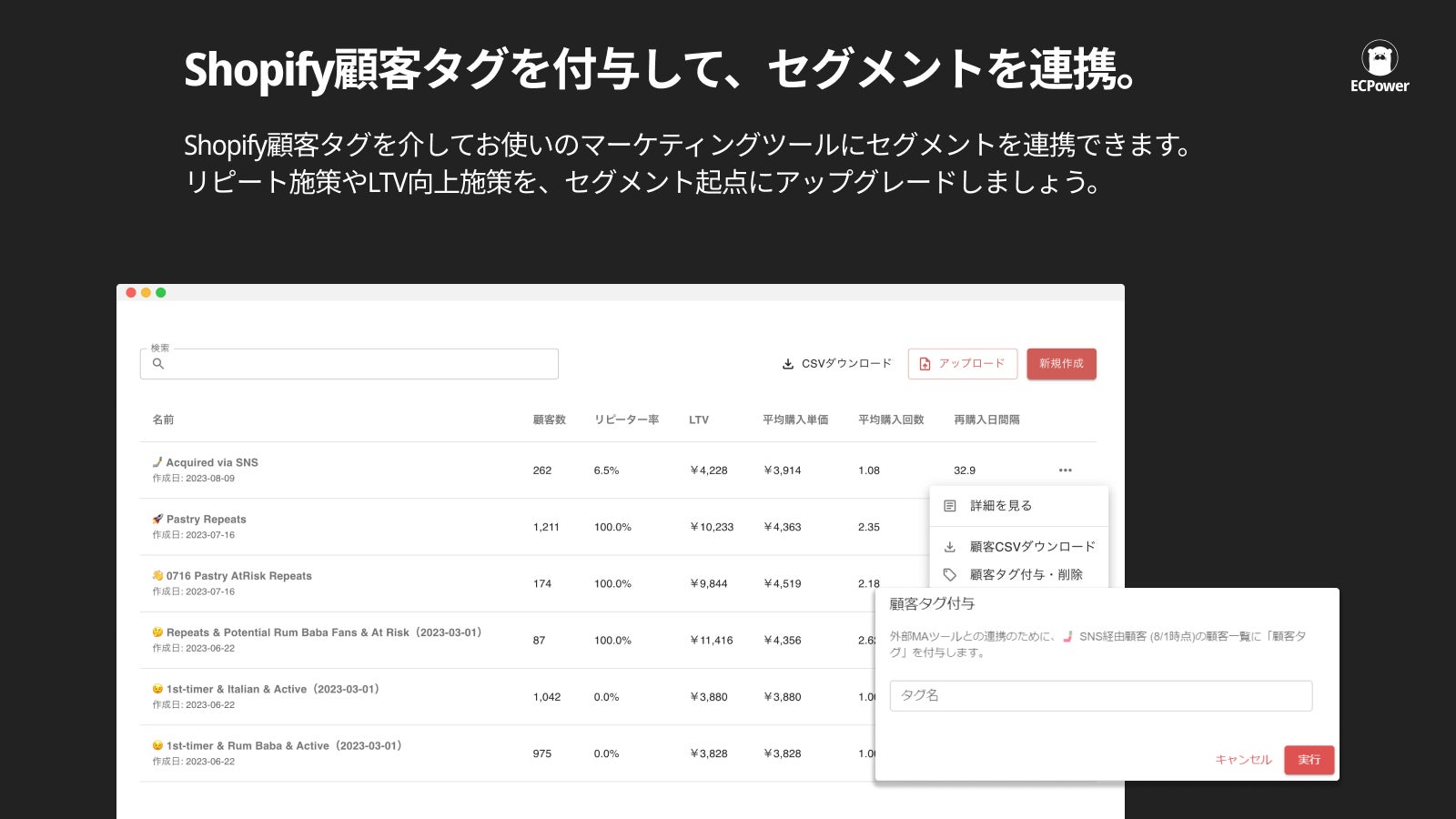
Task: Click the customer count 174
Action: 542,584
